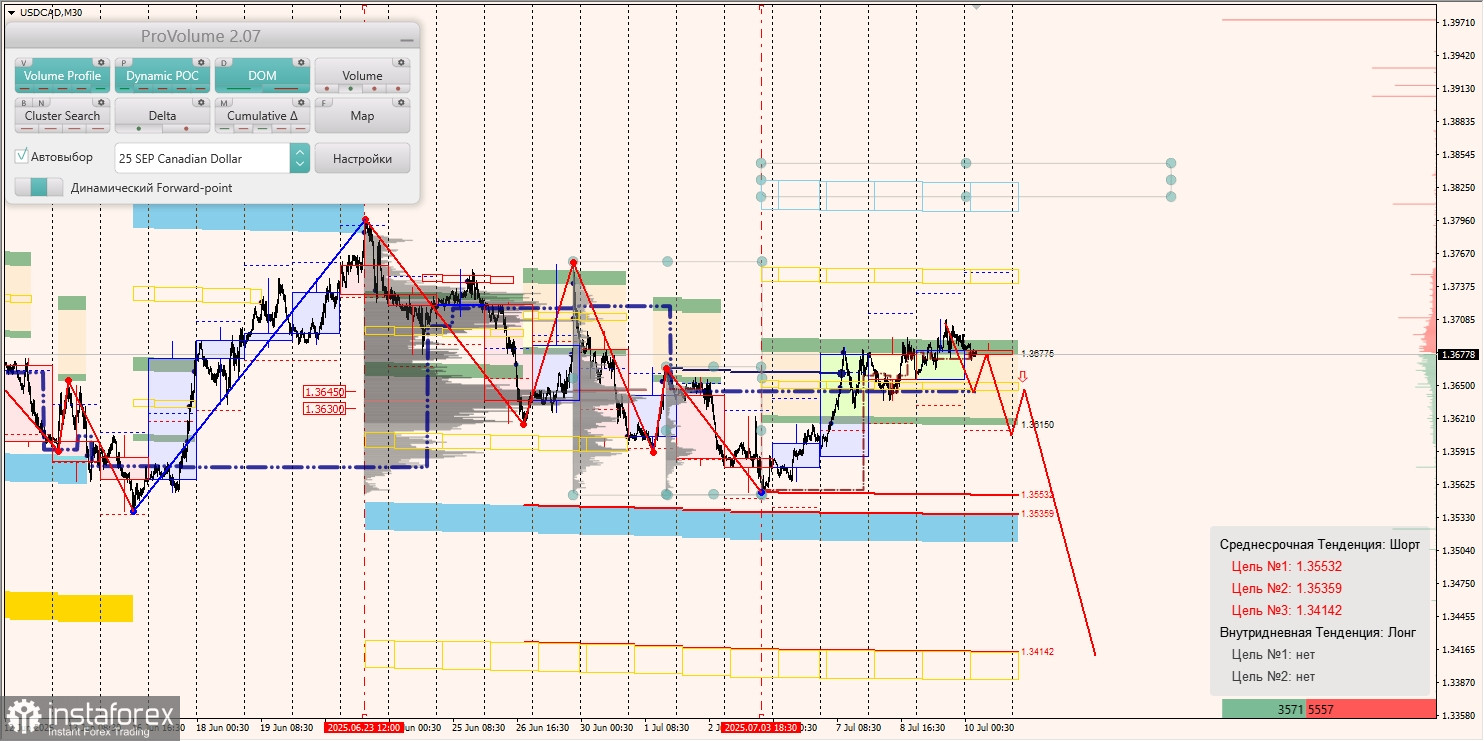1484x741 pixels.
Task: Click the black triangle before USDCAD,M30
Action: click(10, 12)
